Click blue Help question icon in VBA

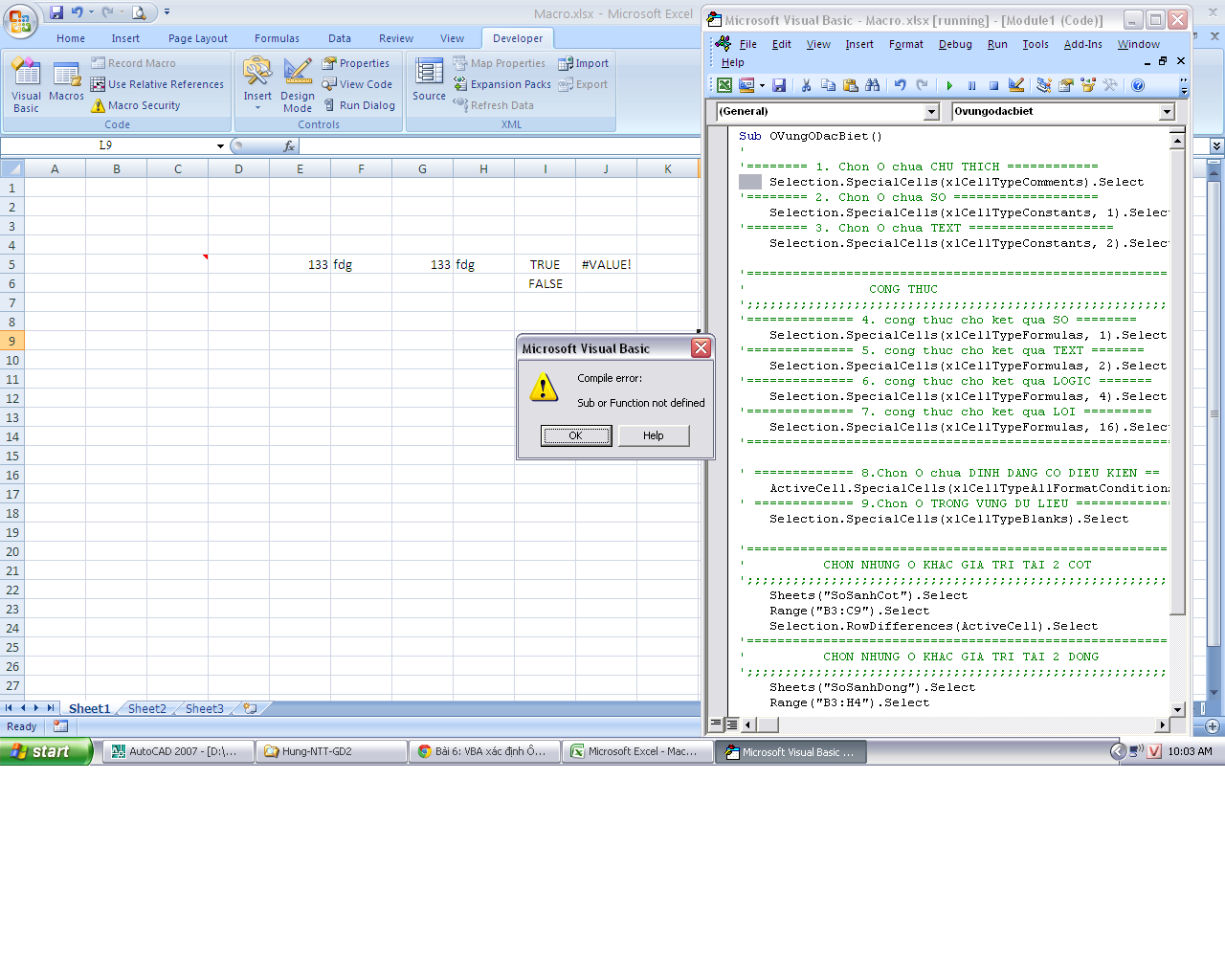(1138, 85)
